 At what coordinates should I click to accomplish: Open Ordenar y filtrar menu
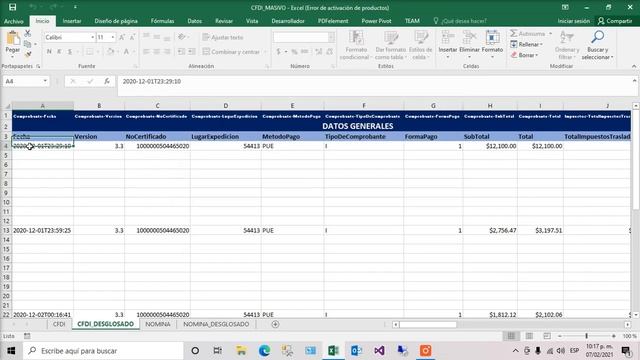(567, 45)
